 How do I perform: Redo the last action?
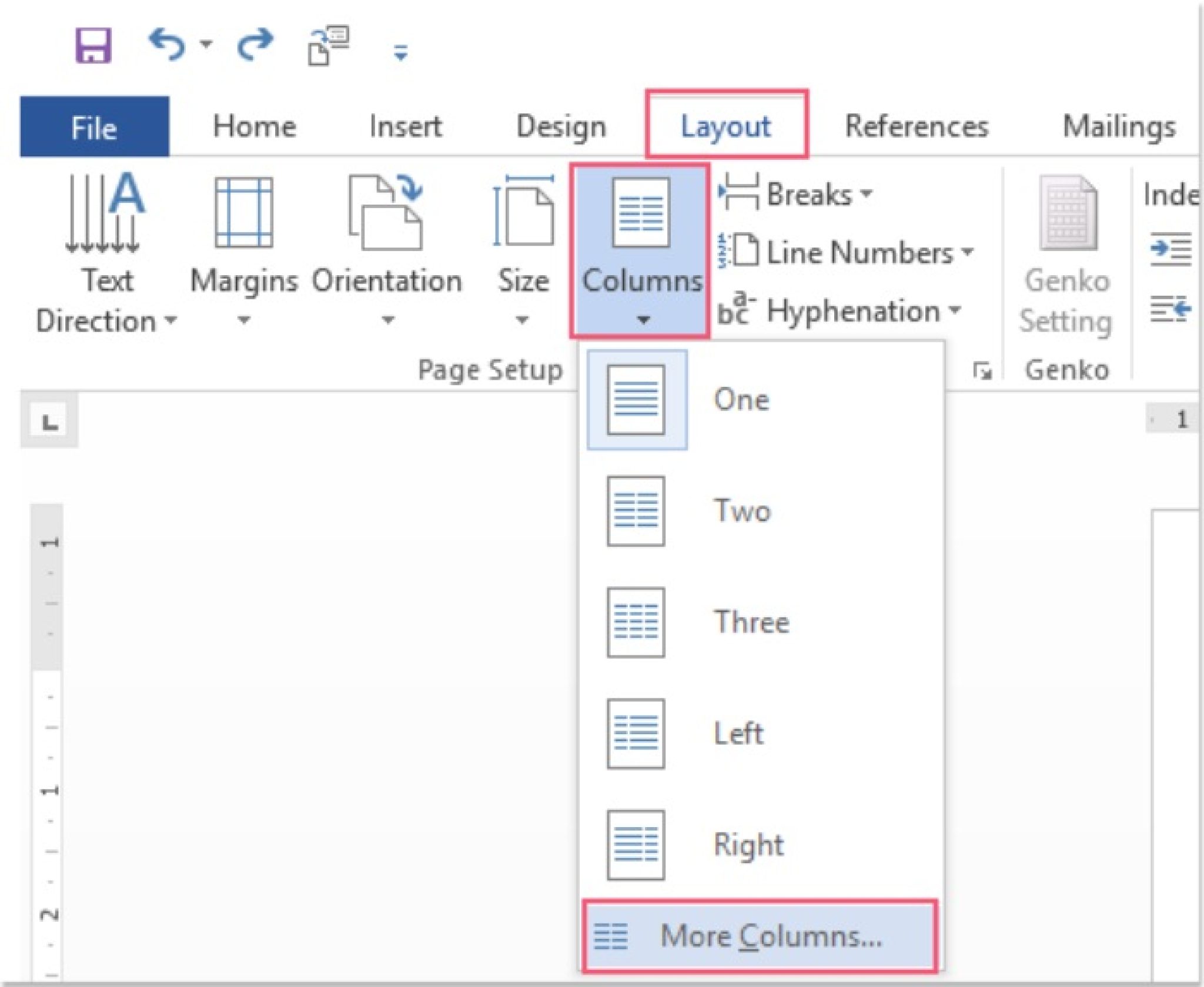(x=257, y=44)
